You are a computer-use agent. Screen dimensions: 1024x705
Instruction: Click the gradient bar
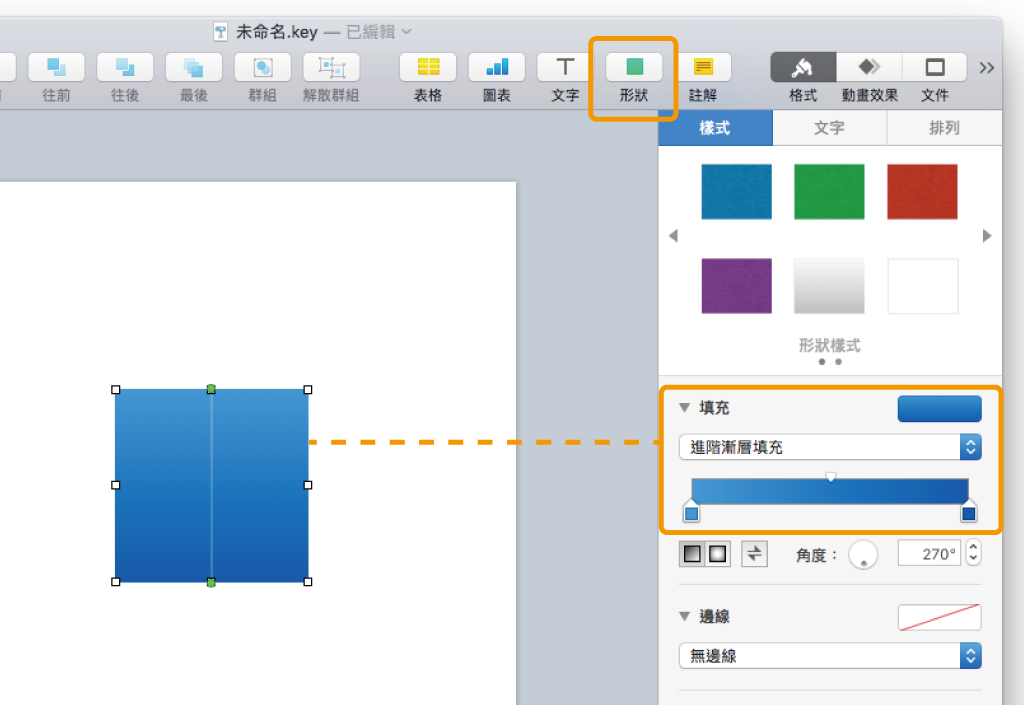pyautogui.click(x=830, y=491)
